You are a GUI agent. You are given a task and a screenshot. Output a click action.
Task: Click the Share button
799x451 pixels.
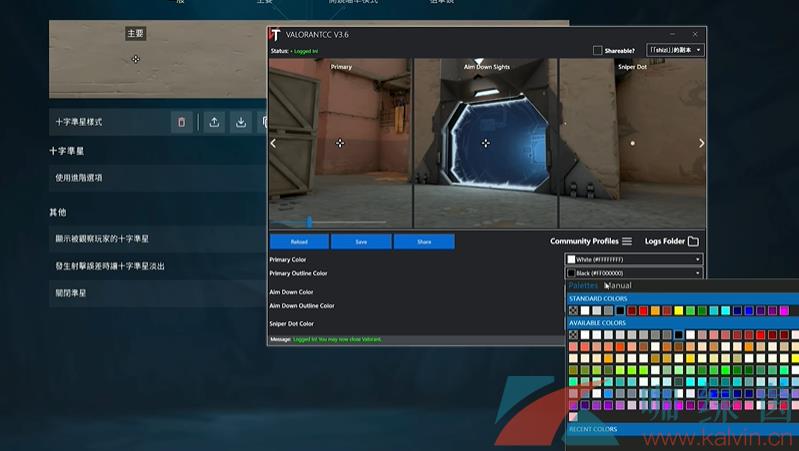[x=424, y=242]
